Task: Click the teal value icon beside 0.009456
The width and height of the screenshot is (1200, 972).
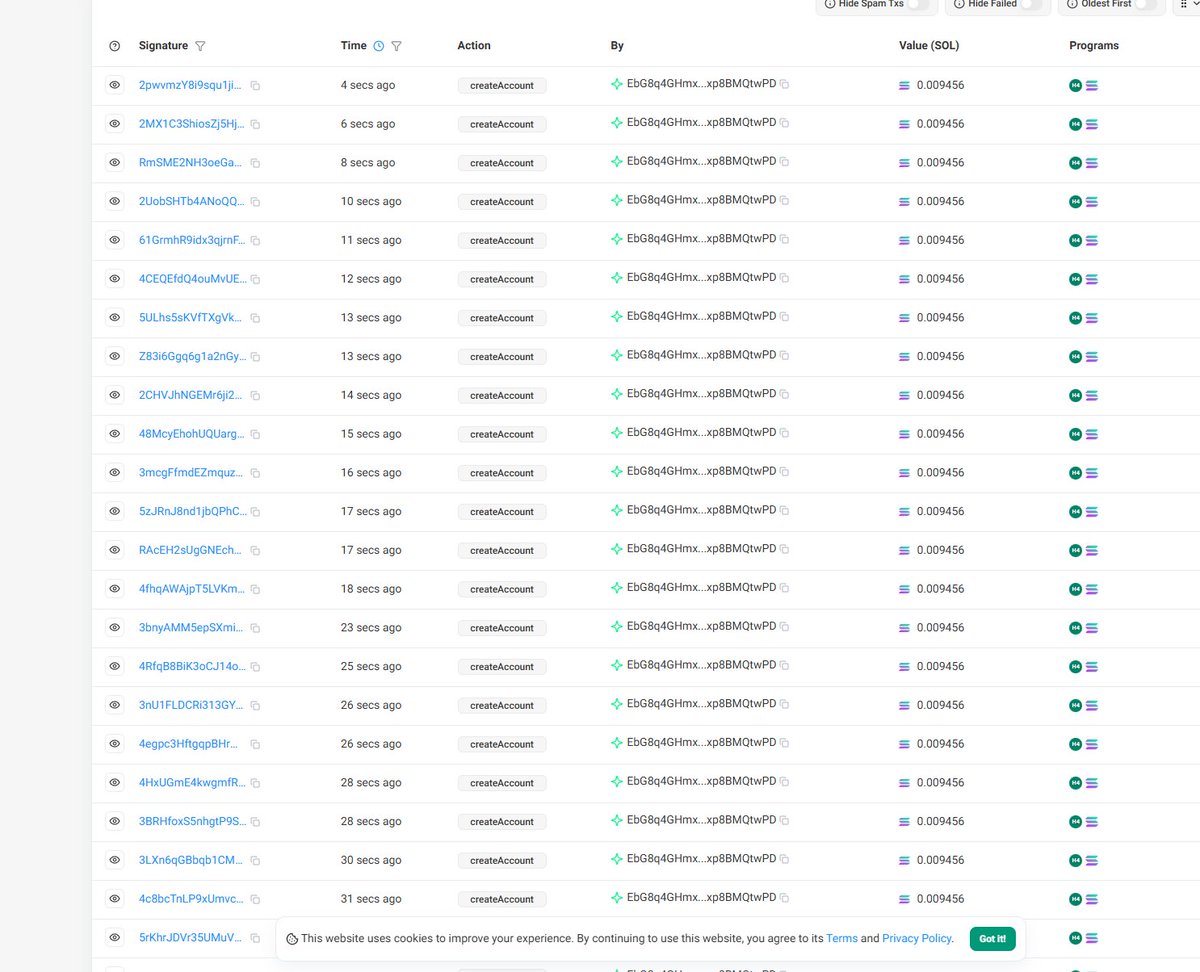Action: (904, 85)
